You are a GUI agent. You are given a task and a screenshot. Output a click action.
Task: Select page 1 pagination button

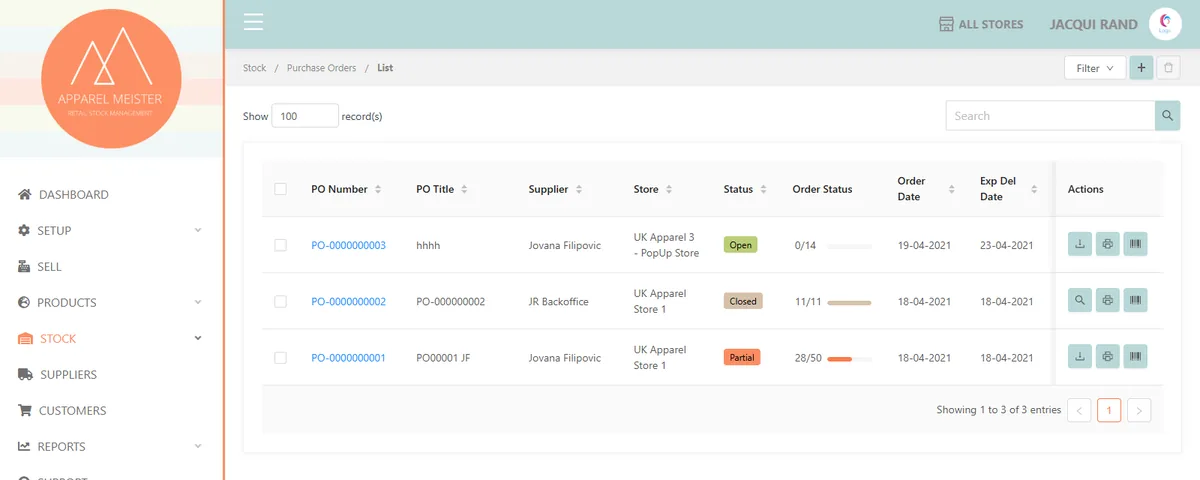[x=1109, y=410]
